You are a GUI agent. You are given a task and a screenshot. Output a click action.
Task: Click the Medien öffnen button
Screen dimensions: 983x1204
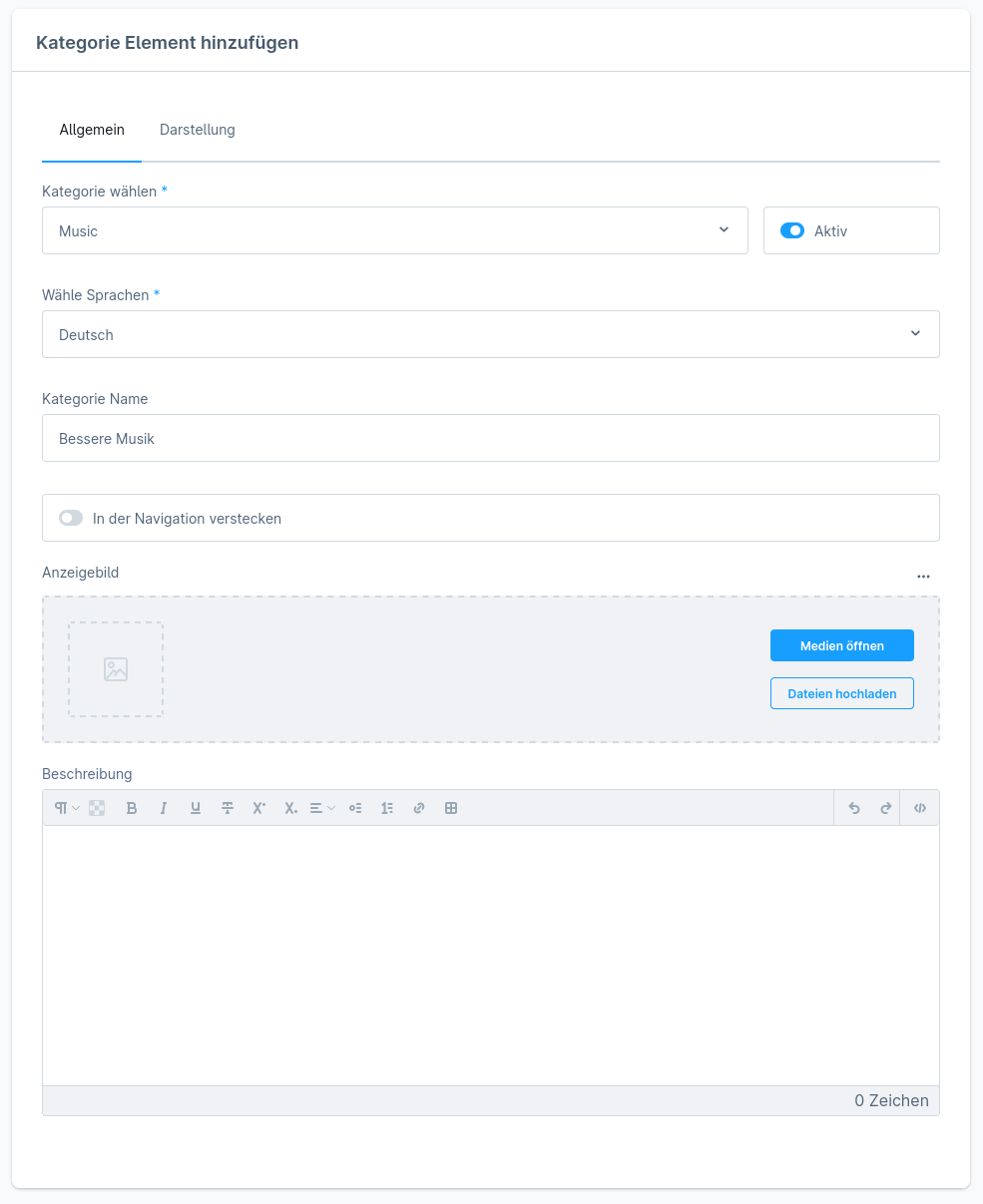[x=842, y=645]
